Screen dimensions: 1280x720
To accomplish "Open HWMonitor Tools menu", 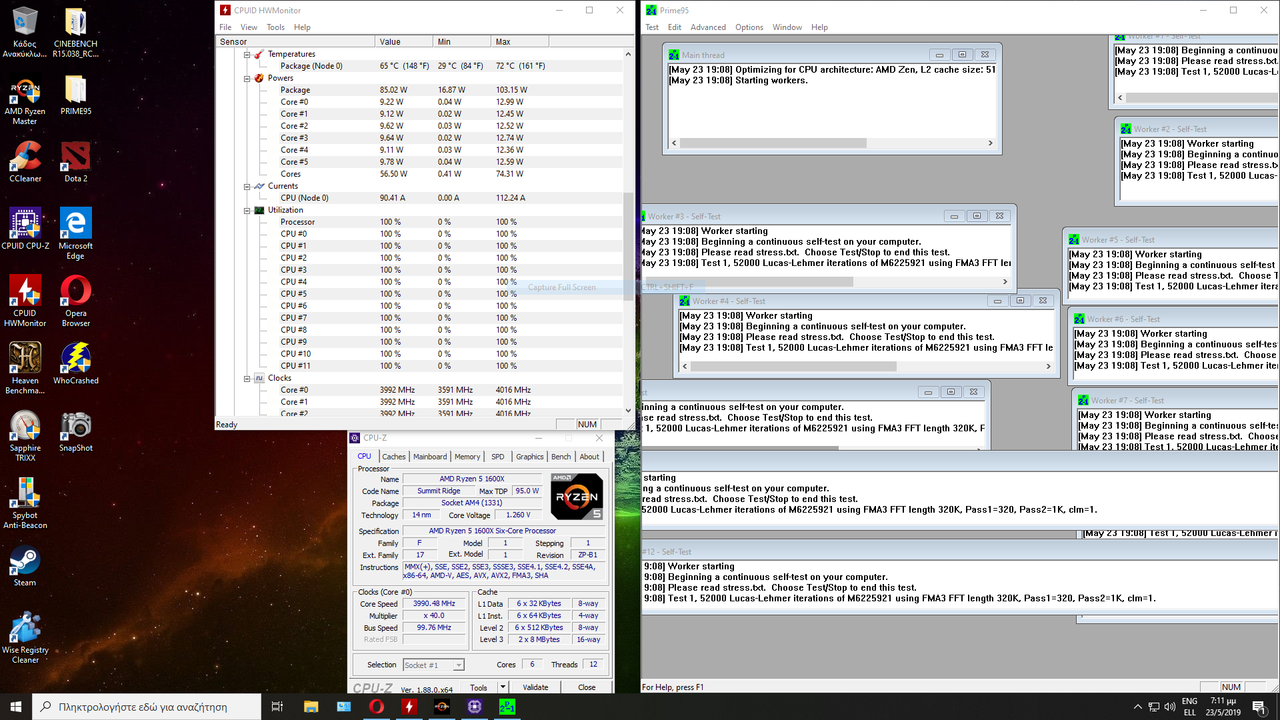I will pos(276,27).
